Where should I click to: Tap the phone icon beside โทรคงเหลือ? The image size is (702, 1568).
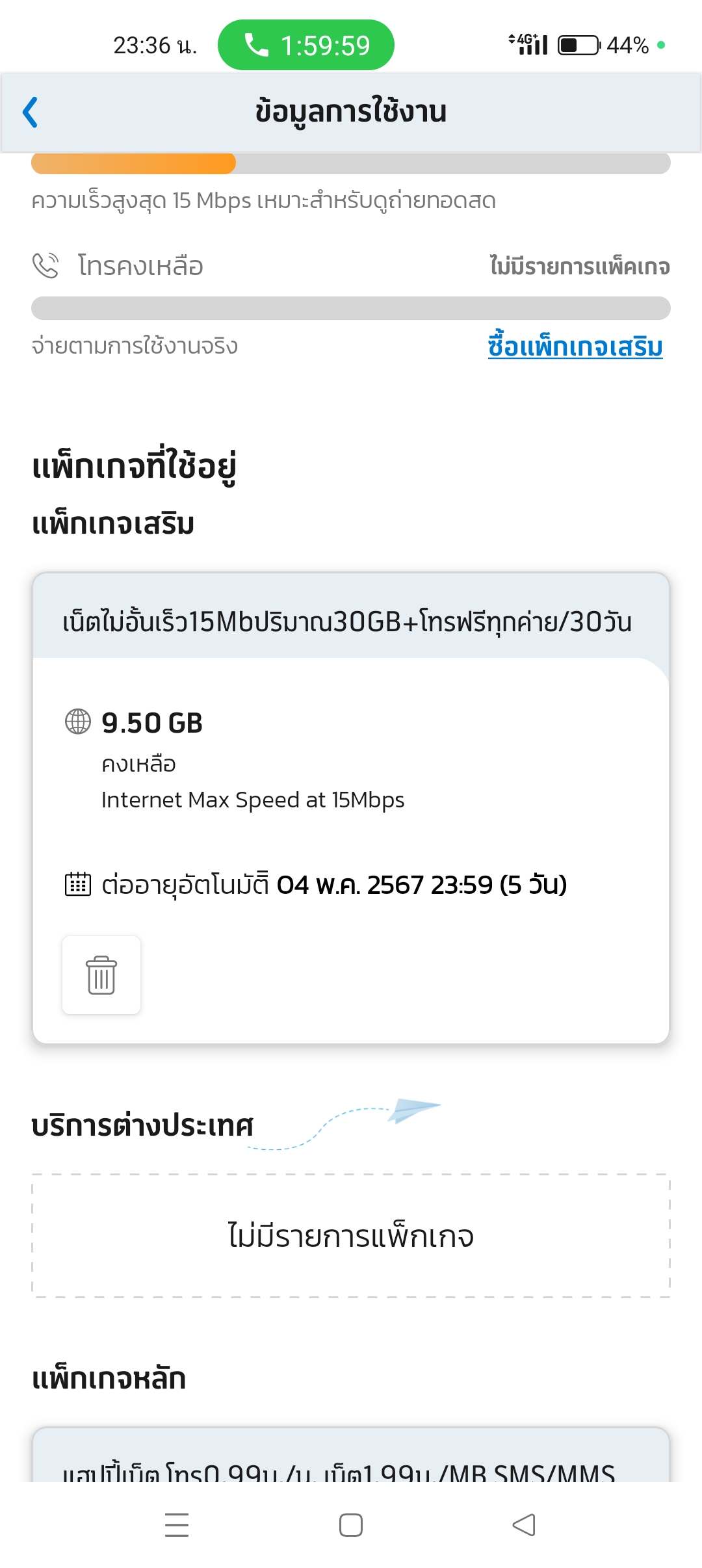click(45, 265)
